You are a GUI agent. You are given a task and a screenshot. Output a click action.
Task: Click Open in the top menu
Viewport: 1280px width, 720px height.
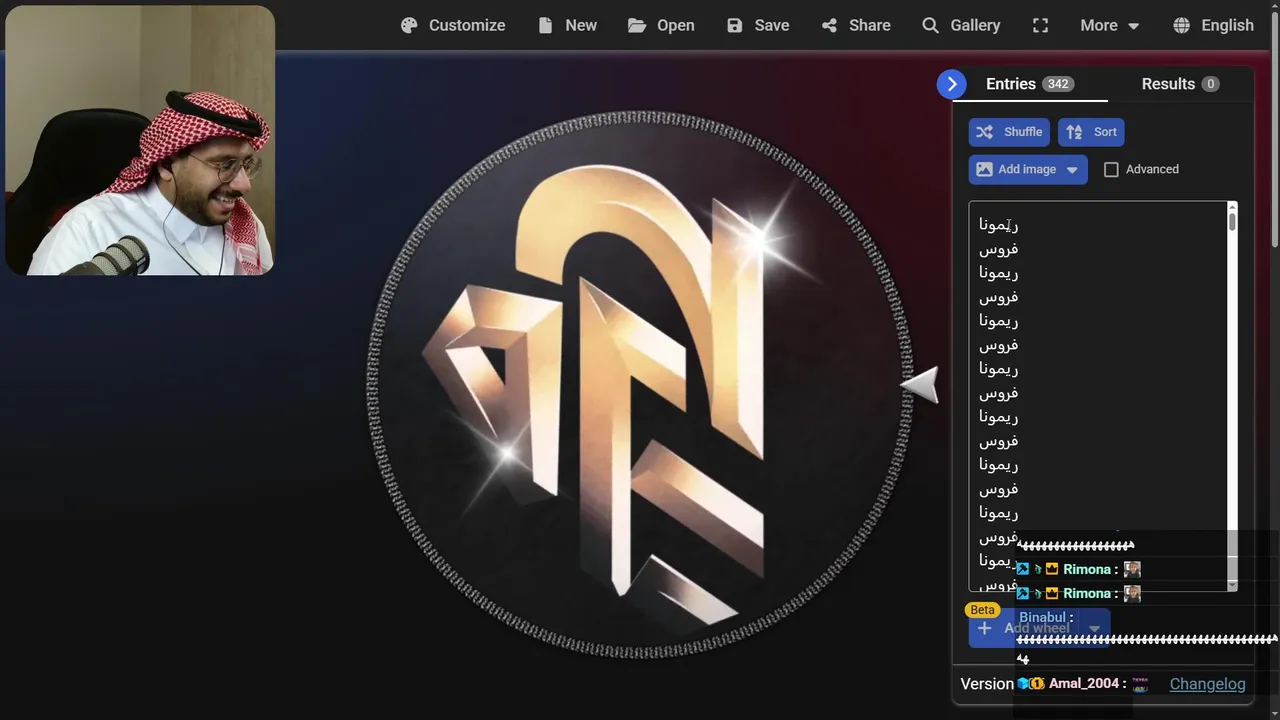661,25
